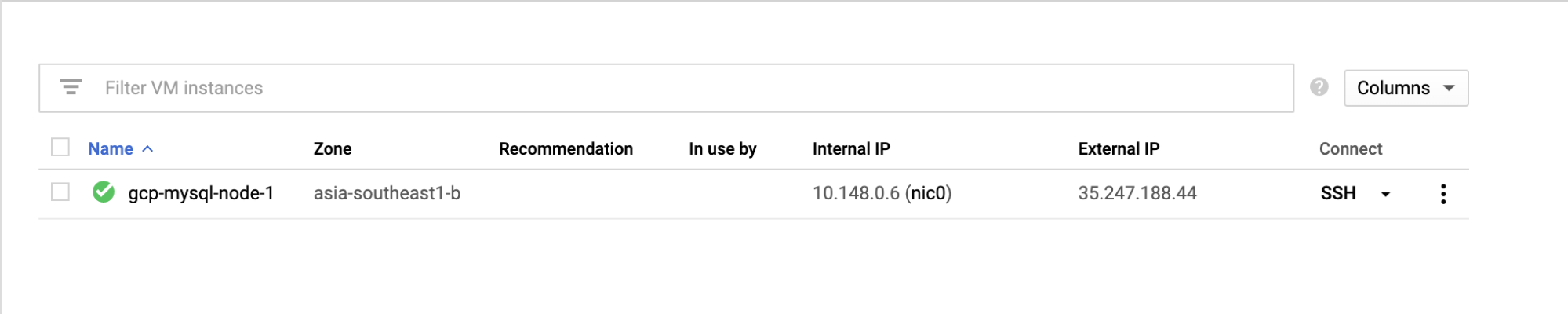Click the Recommendation column header

tap(566, 149)
